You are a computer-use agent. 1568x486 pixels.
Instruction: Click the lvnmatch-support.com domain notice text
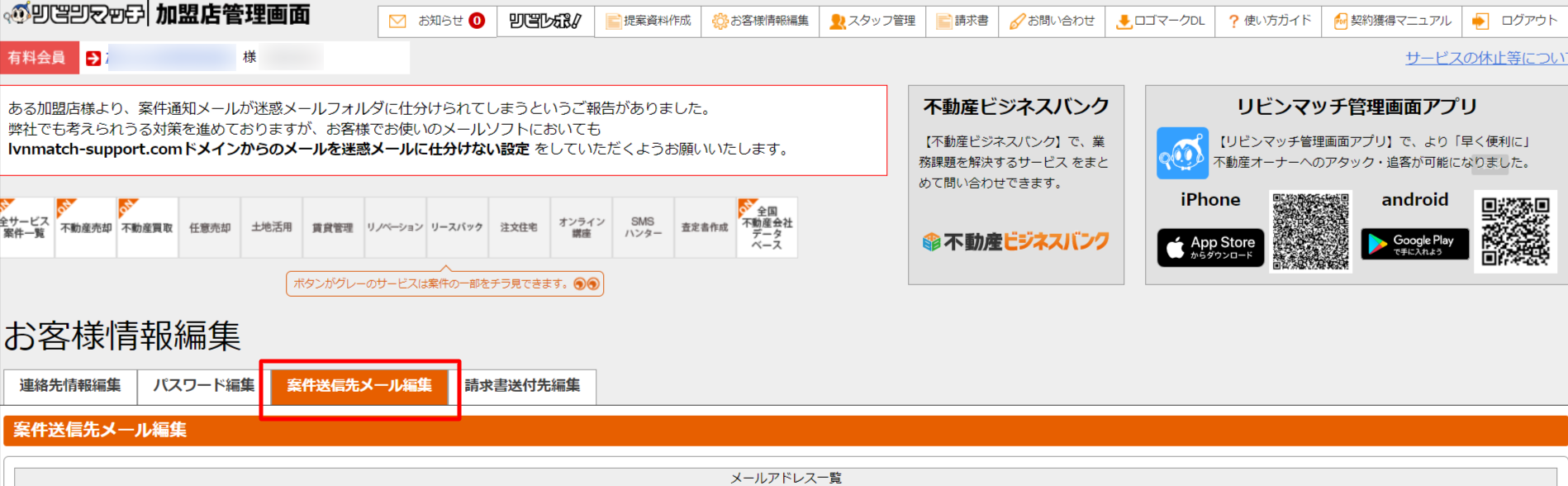[x=268, y=150]
